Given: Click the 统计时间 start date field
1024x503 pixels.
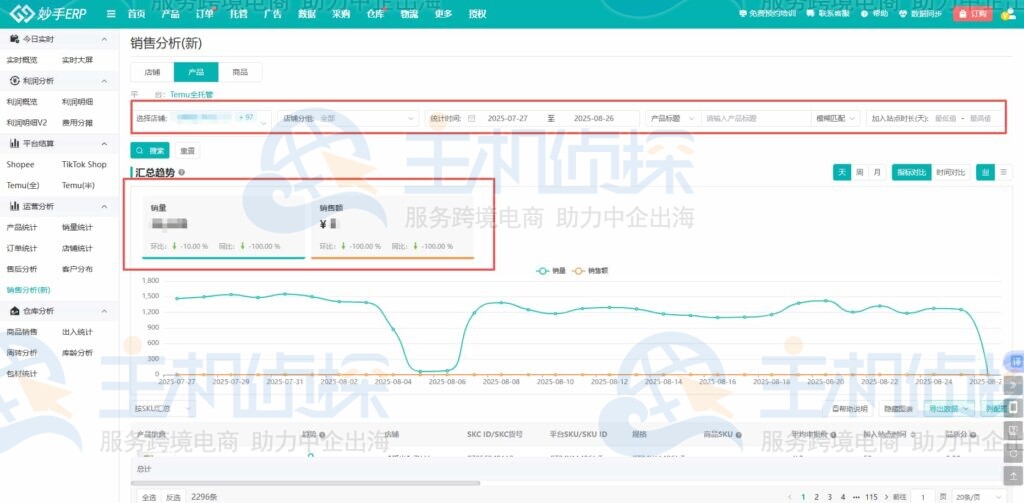Looking at the screenshot, I should point(507,118).
